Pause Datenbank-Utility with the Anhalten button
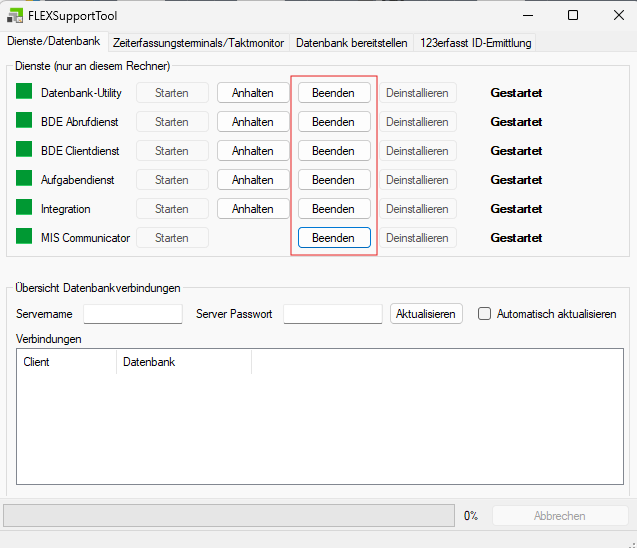637x548 pixels. click(x=253, y=93)
